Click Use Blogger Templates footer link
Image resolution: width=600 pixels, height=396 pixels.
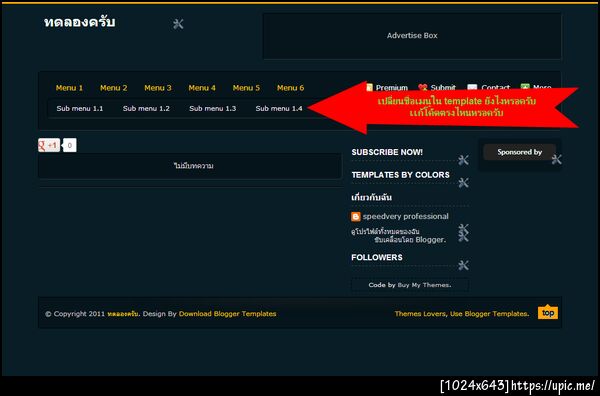[489, 314]
